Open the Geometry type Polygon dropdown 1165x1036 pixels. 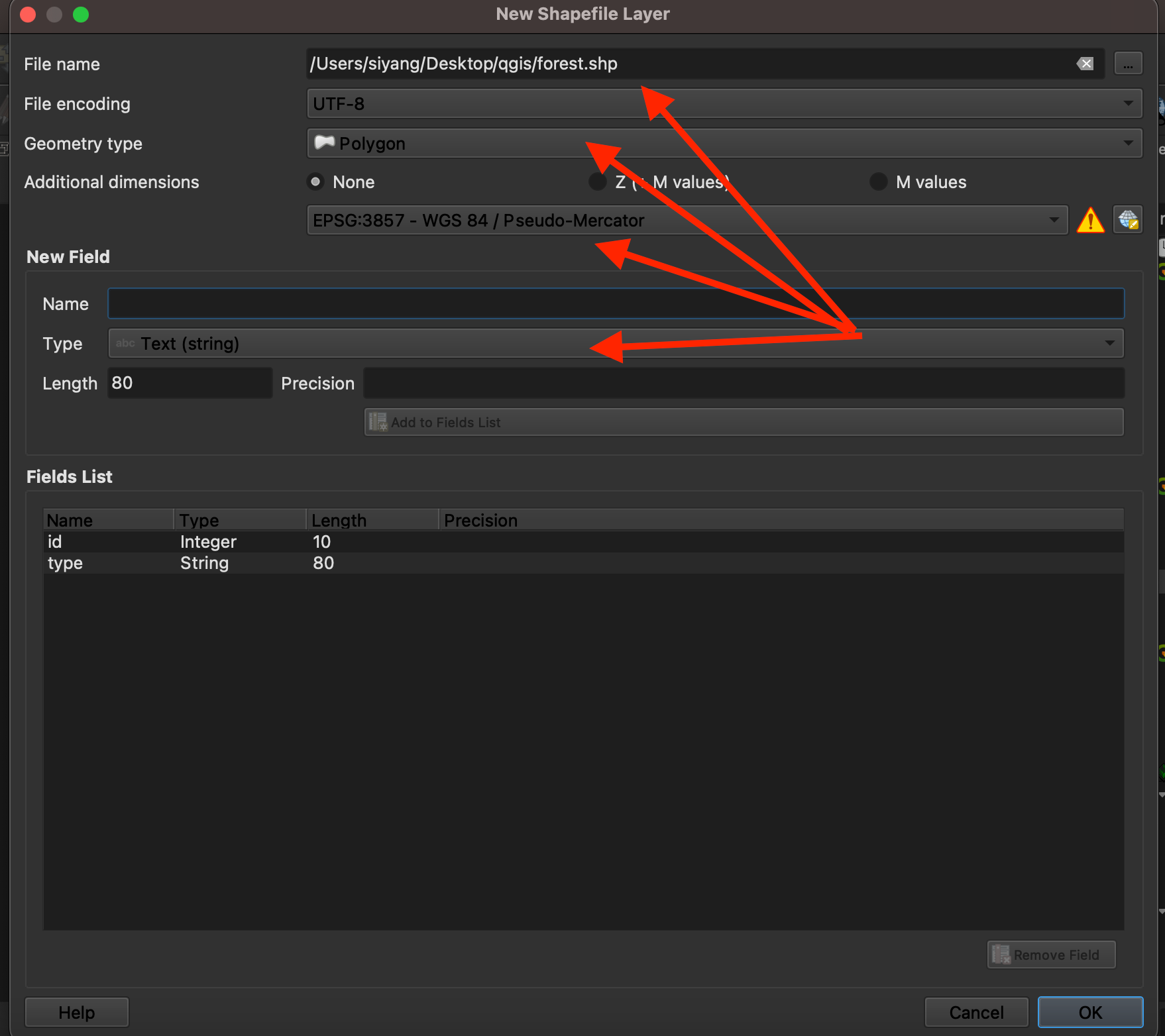pos(724,143)
